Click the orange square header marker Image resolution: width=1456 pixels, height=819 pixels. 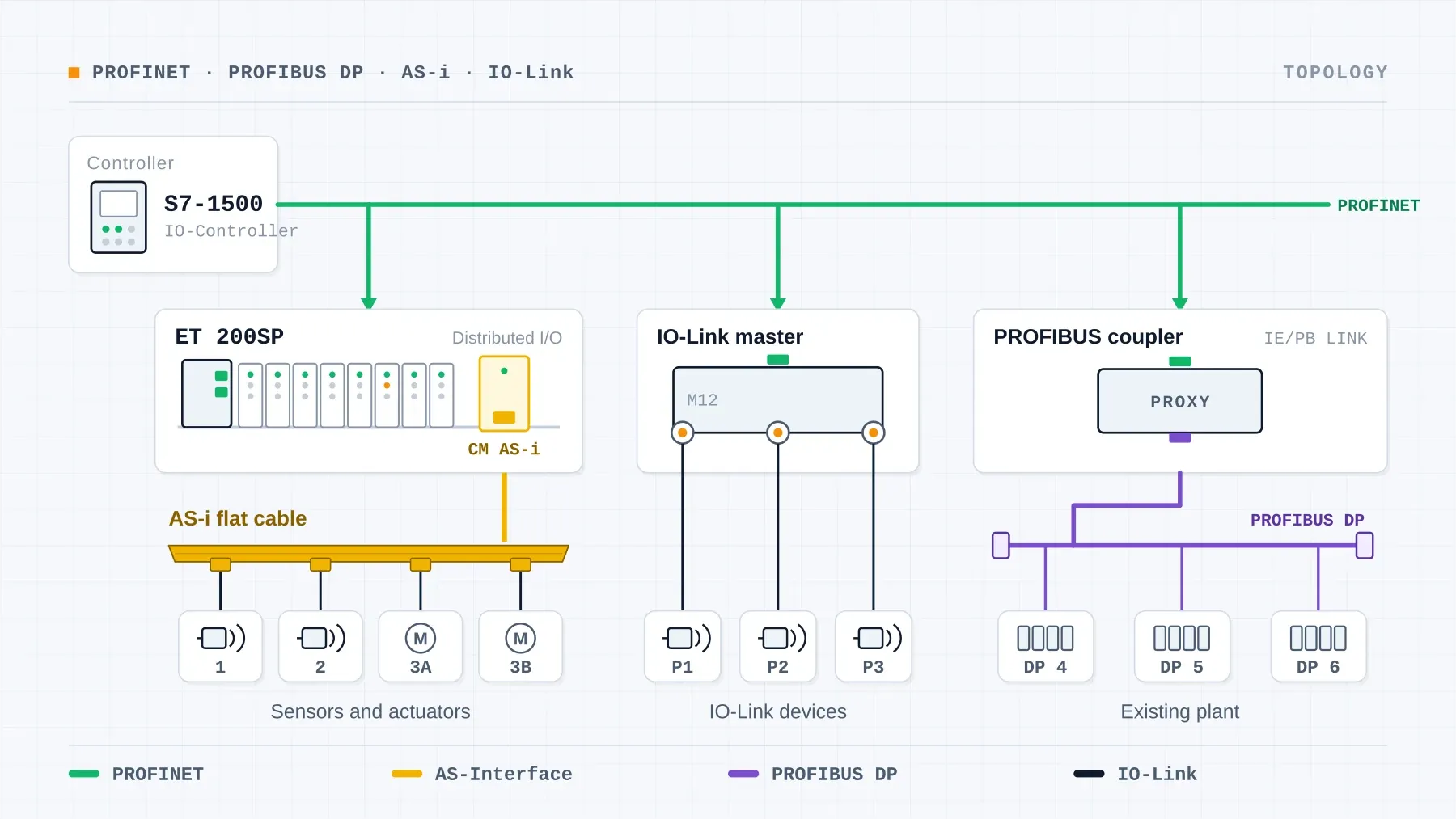[x=74, y=73]
